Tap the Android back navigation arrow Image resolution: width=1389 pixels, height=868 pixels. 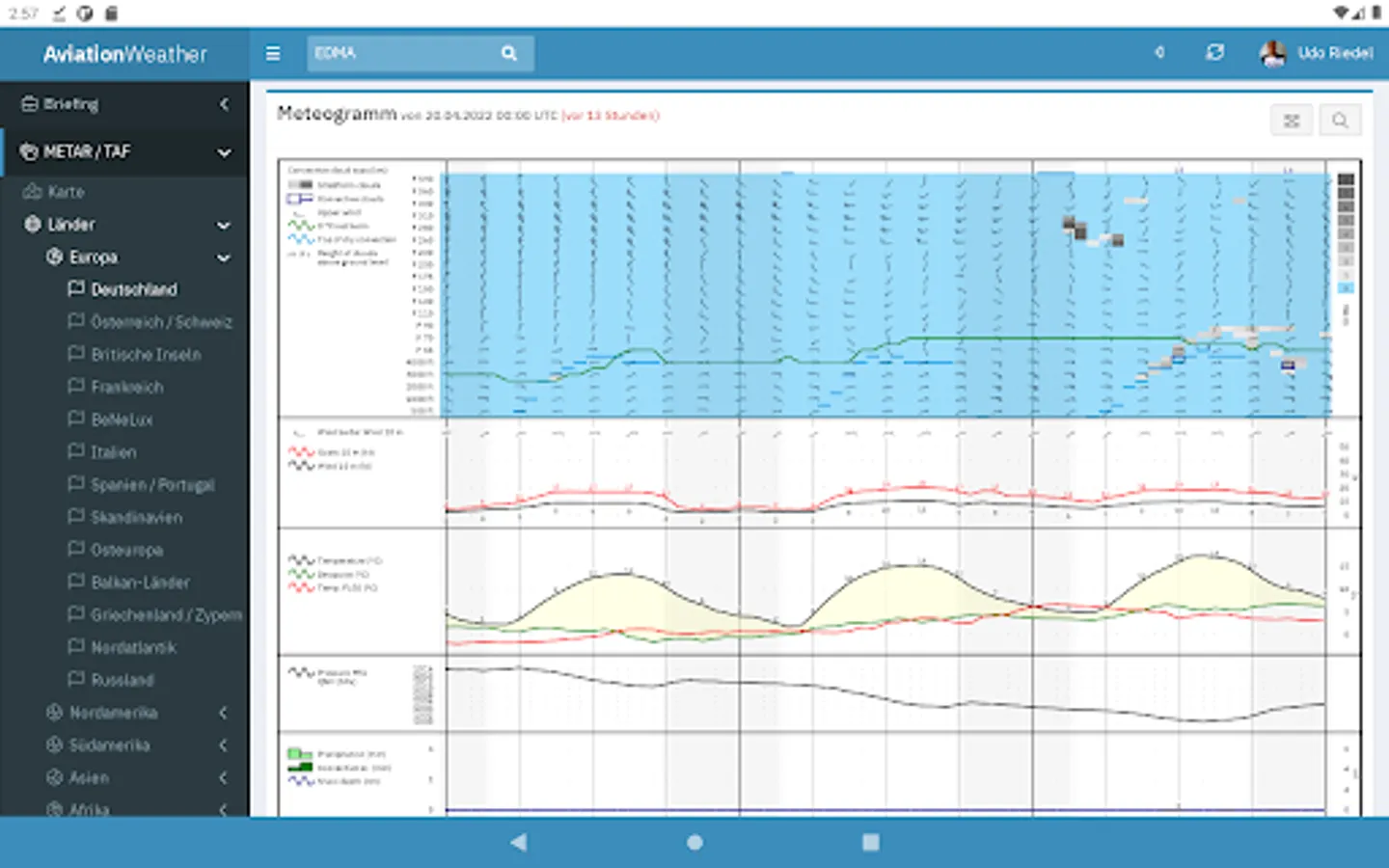[x=519, y=842]
